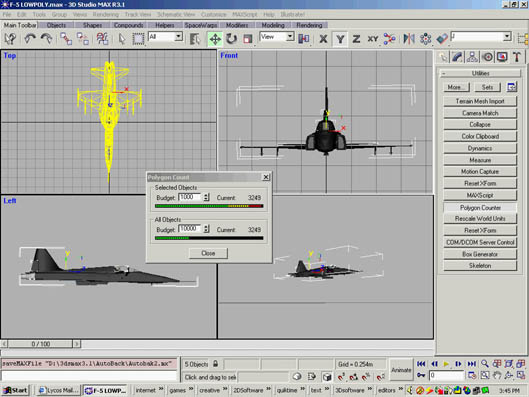This screenshot has height=397, width=529.
Task: Switch to the Objects tab panel
Action: click(56, 25)
